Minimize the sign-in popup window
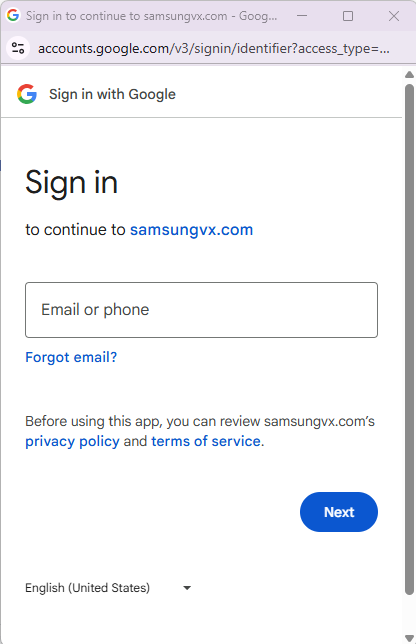416x644 pixels. 302,16
